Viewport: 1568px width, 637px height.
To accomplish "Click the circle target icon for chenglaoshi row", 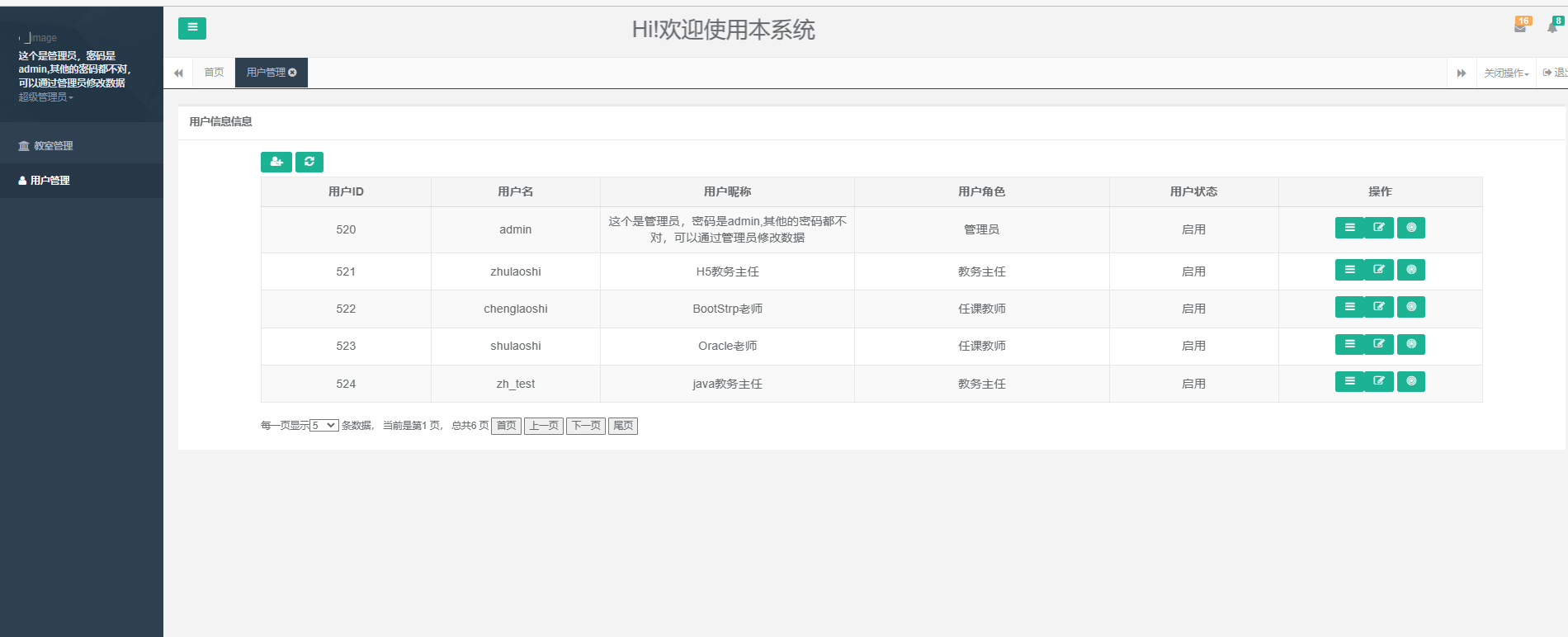I will [1411, 307].
